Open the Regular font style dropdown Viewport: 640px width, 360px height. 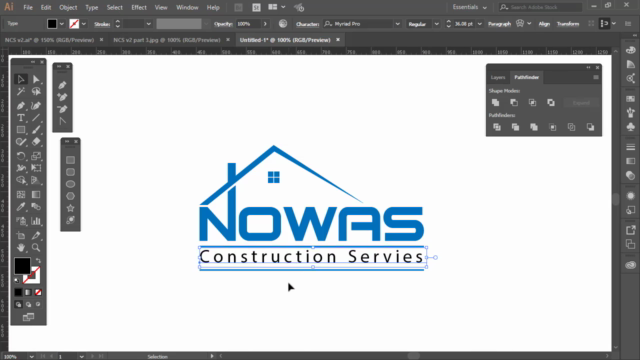(x=436, y=24)
